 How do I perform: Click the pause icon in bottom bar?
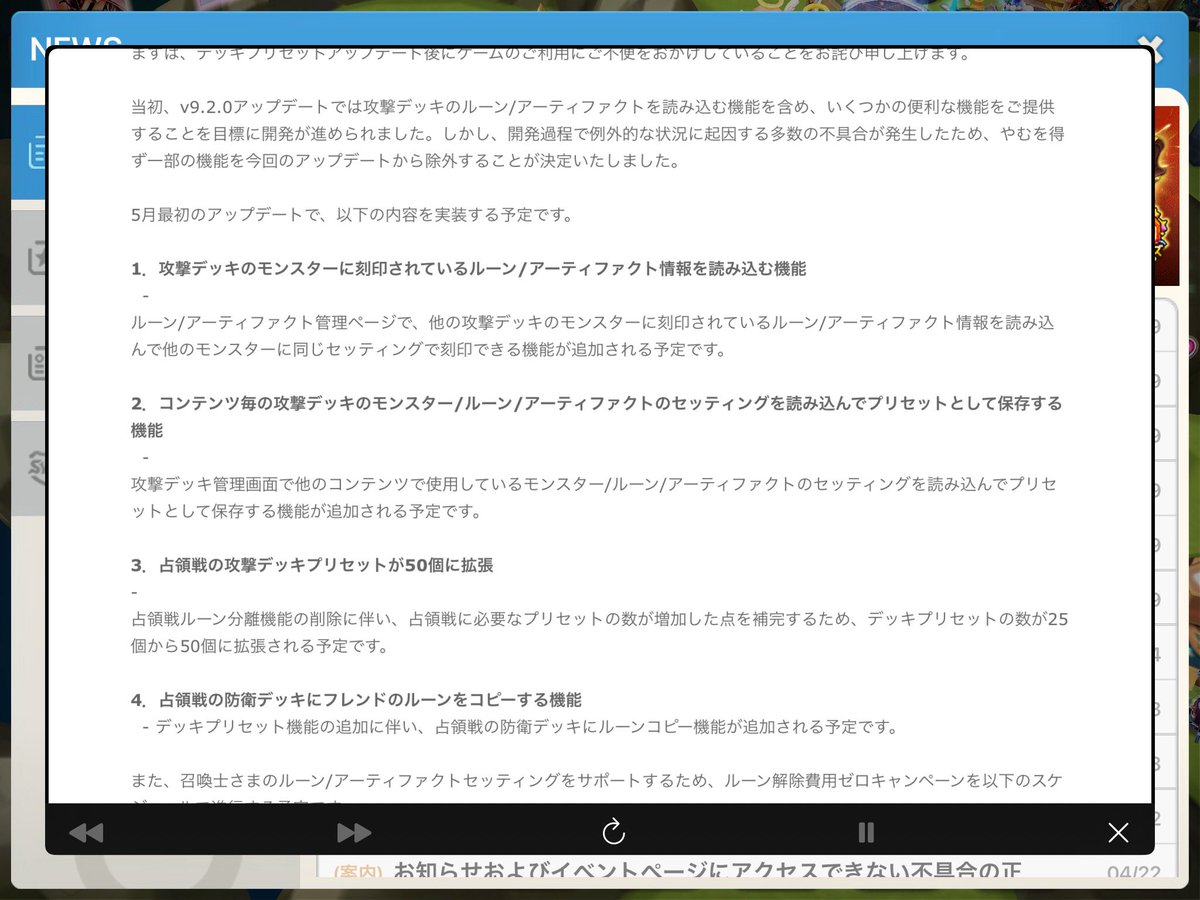click(x=866, y=832)
